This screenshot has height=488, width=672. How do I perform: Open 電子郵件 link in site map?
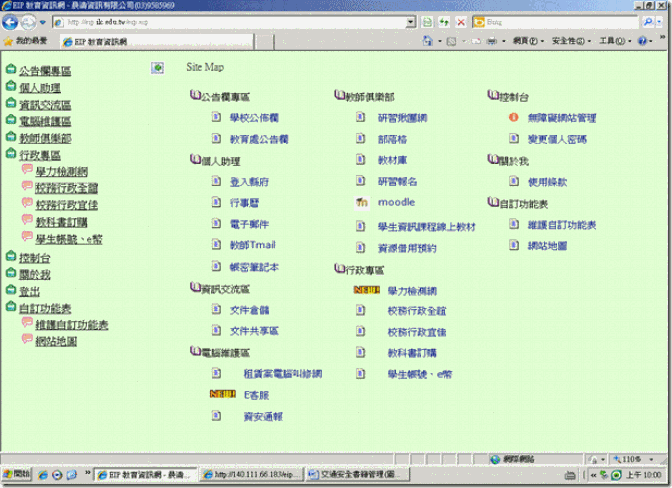tap(249, 224)
